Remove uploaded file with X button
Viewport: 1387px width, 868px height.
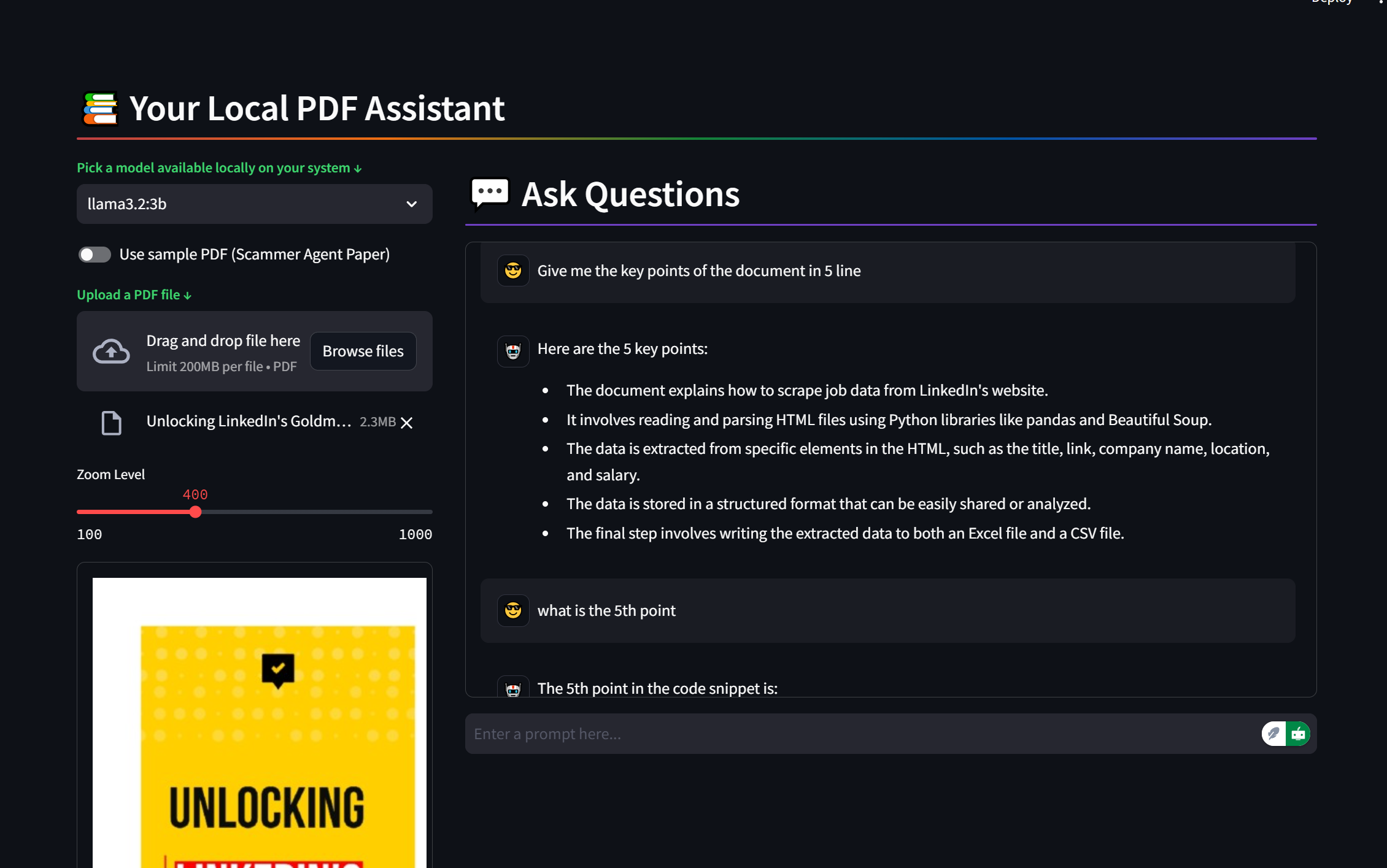[x=407, y=422]
